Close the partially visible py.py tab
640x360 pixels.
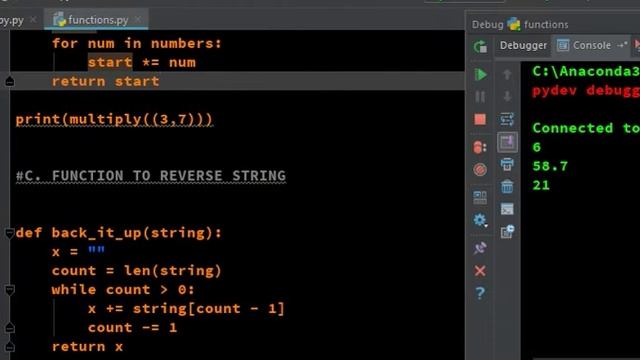click(x=33, y=19)
